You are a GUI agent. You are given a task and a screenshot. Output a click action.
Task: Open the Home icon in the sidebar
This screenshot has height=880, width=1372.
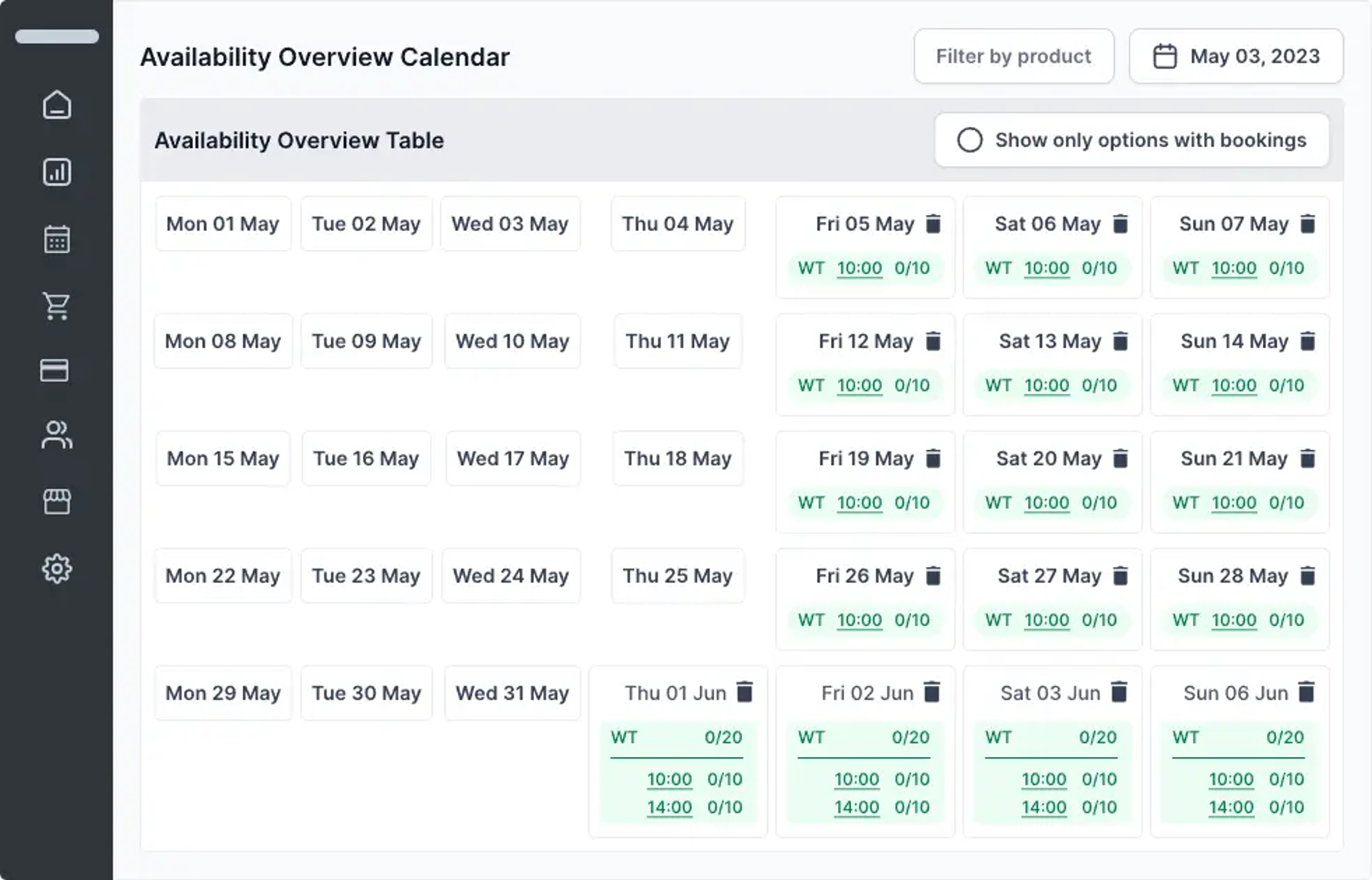56,105
